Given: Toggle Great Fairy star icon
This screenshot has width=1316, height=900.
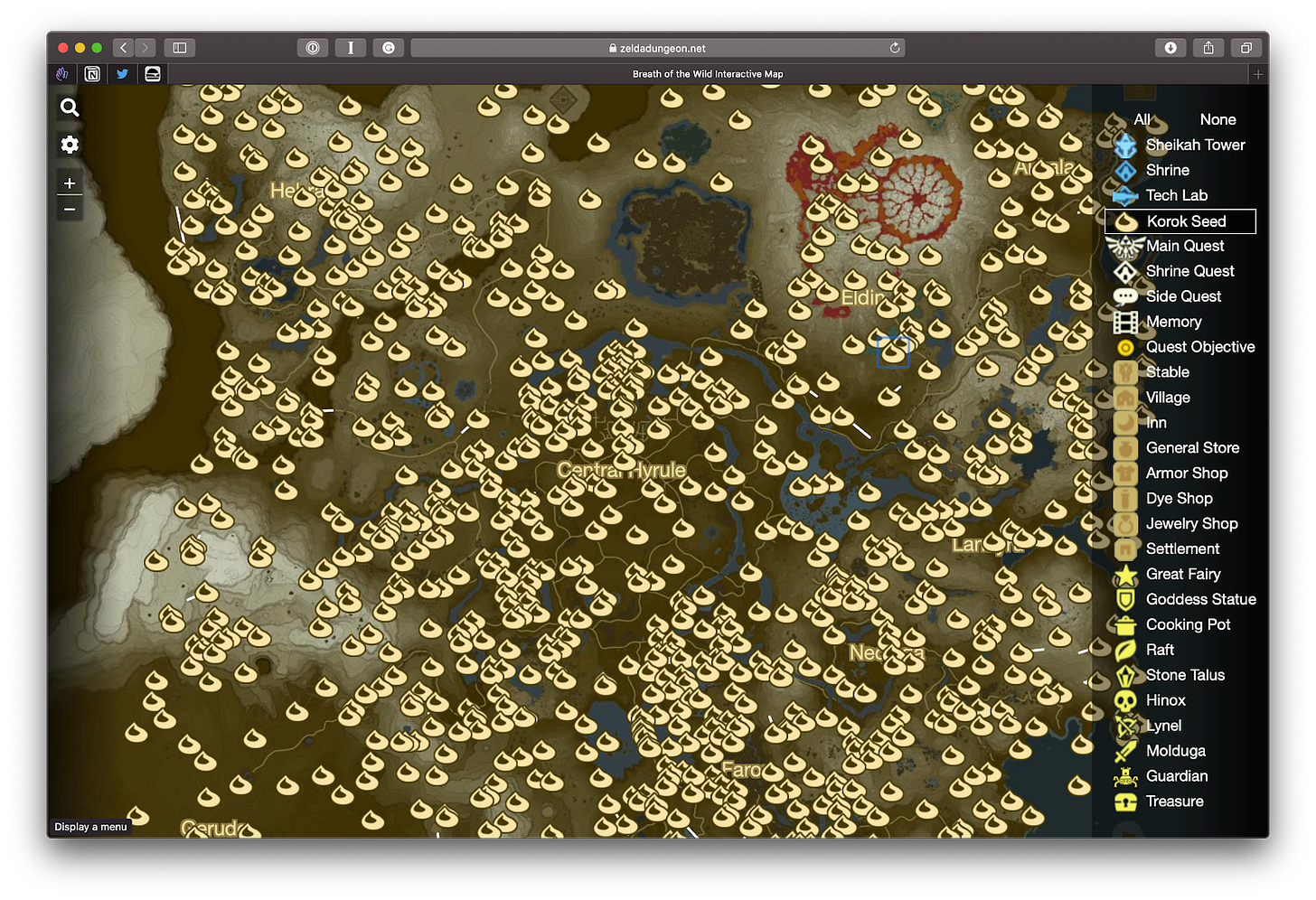Looking at the screenshot, I should (1125, 575).
